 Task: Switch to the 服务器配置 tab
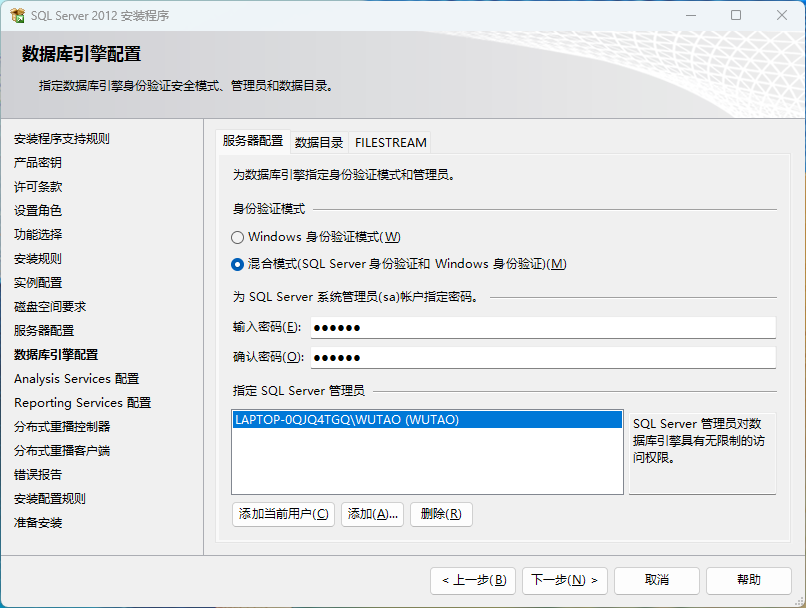(x=253, y=141)
